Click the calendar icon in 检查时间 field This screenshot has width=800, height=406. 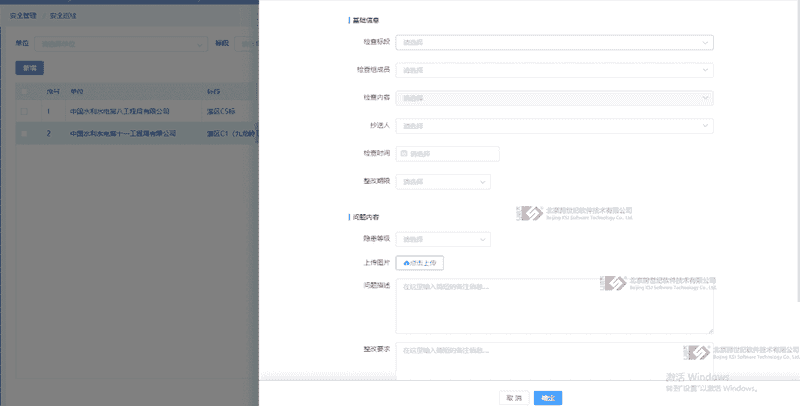click(404, 154)
